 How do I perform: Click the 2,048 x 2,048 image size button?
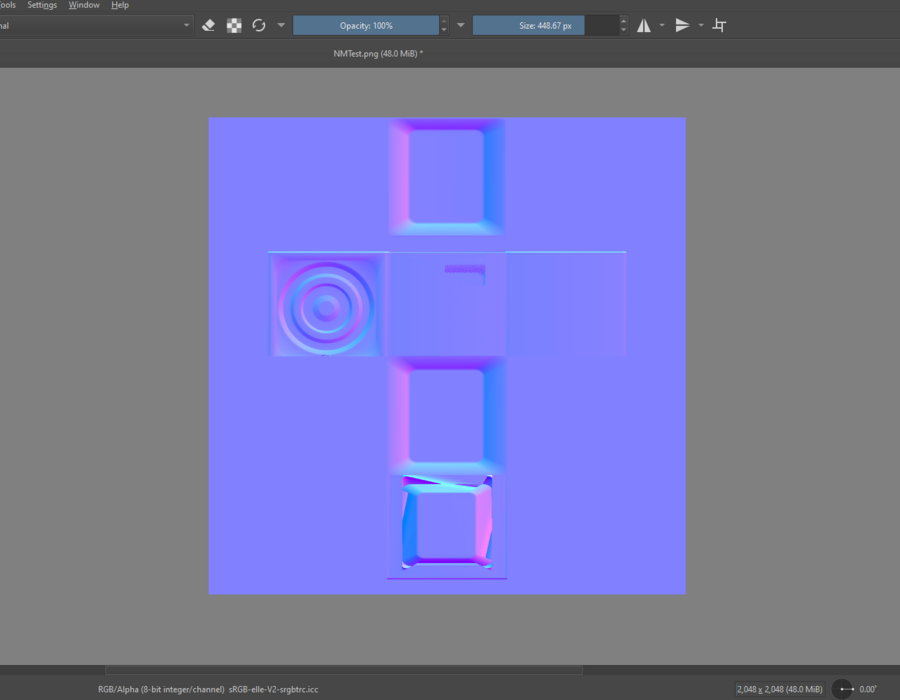tap(779, 689)
